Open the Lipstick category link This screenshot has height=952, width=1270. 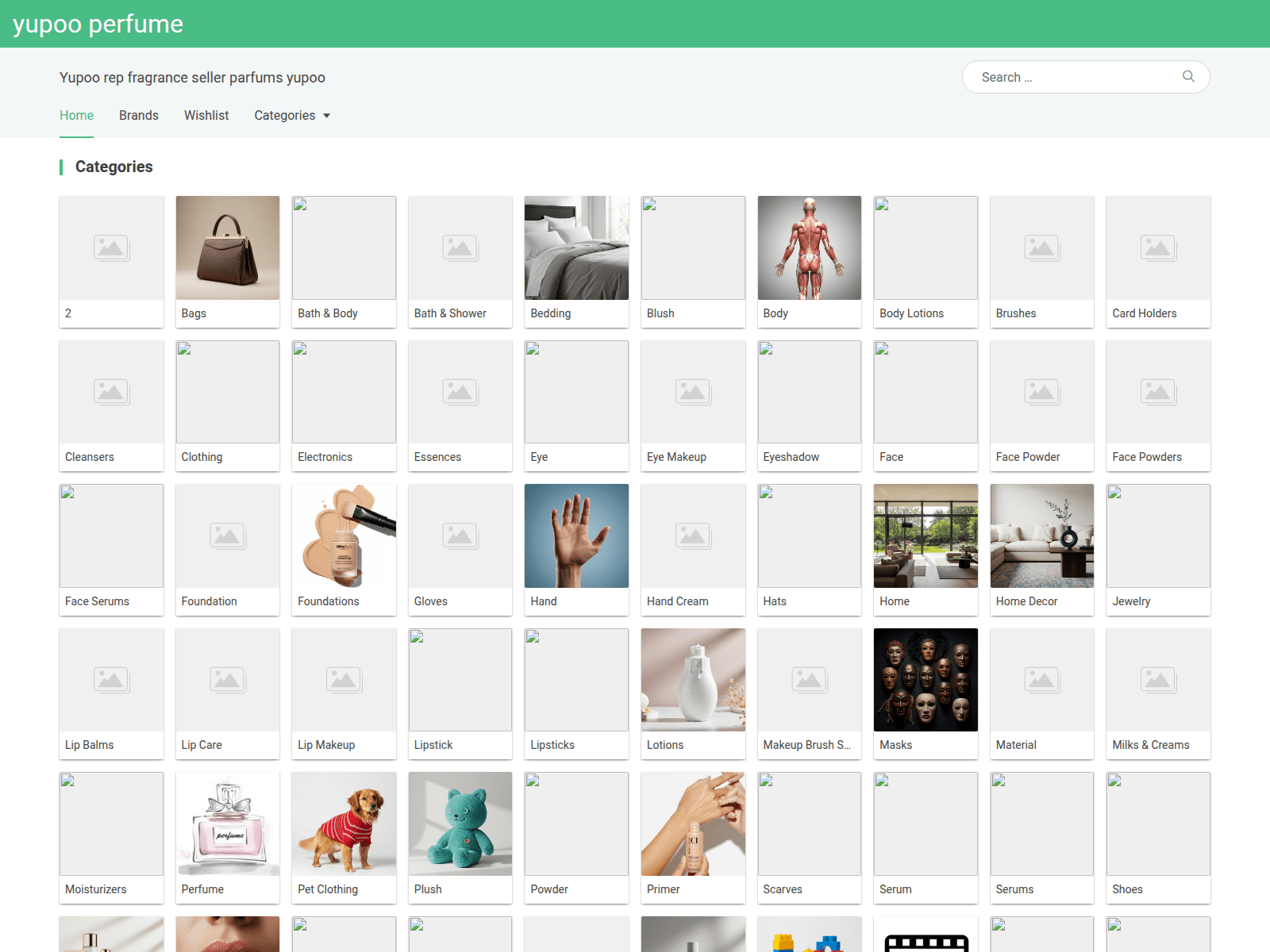433,745
